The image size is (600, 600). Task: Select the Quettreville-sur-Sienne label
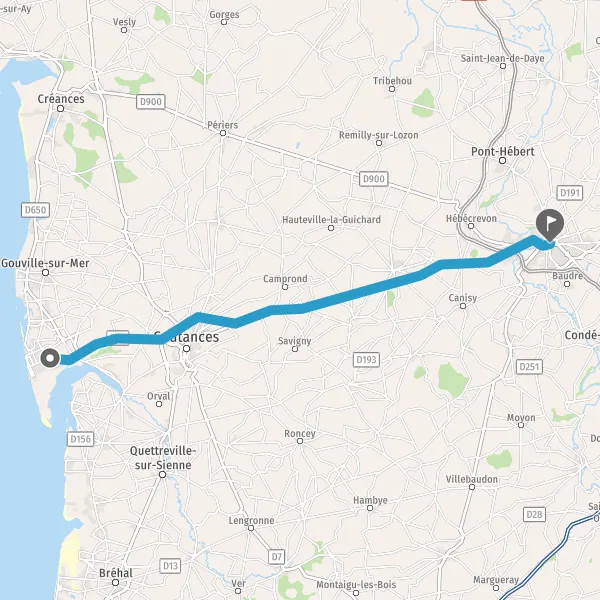click(x=163, y=458)
